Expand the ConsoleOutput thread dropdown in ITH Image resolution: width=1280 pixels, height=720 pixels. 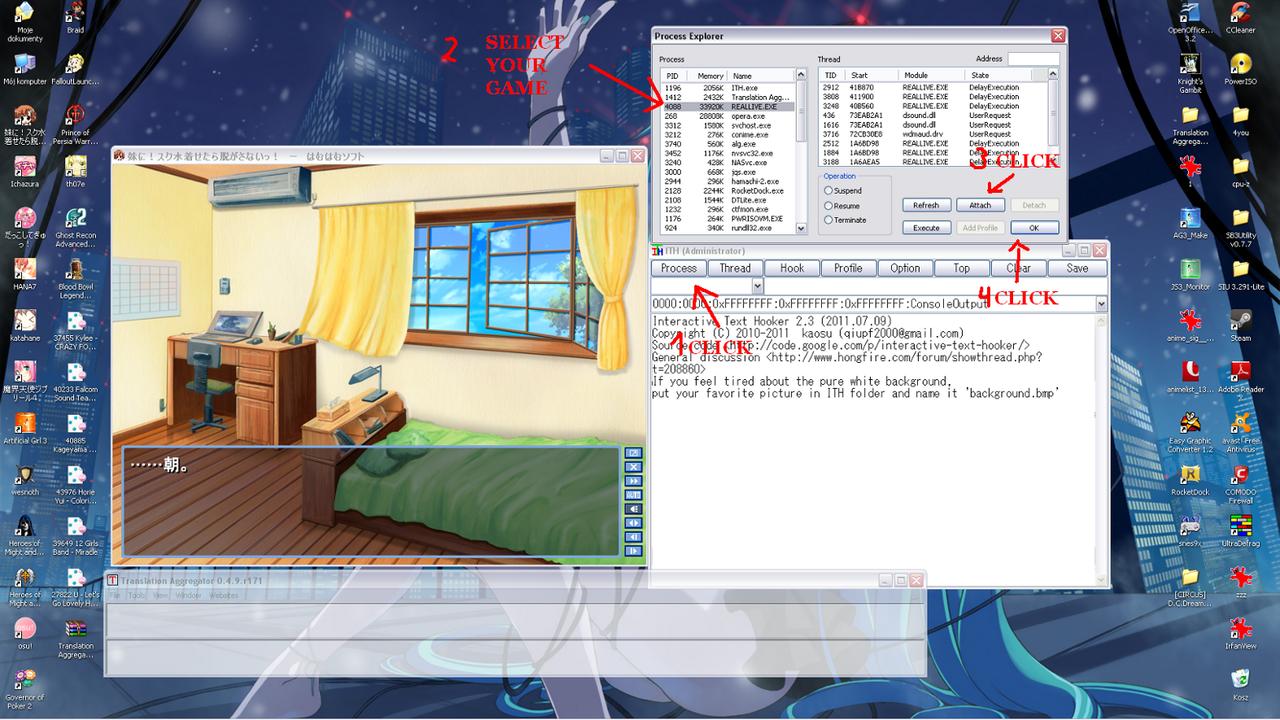(1101, 303)
